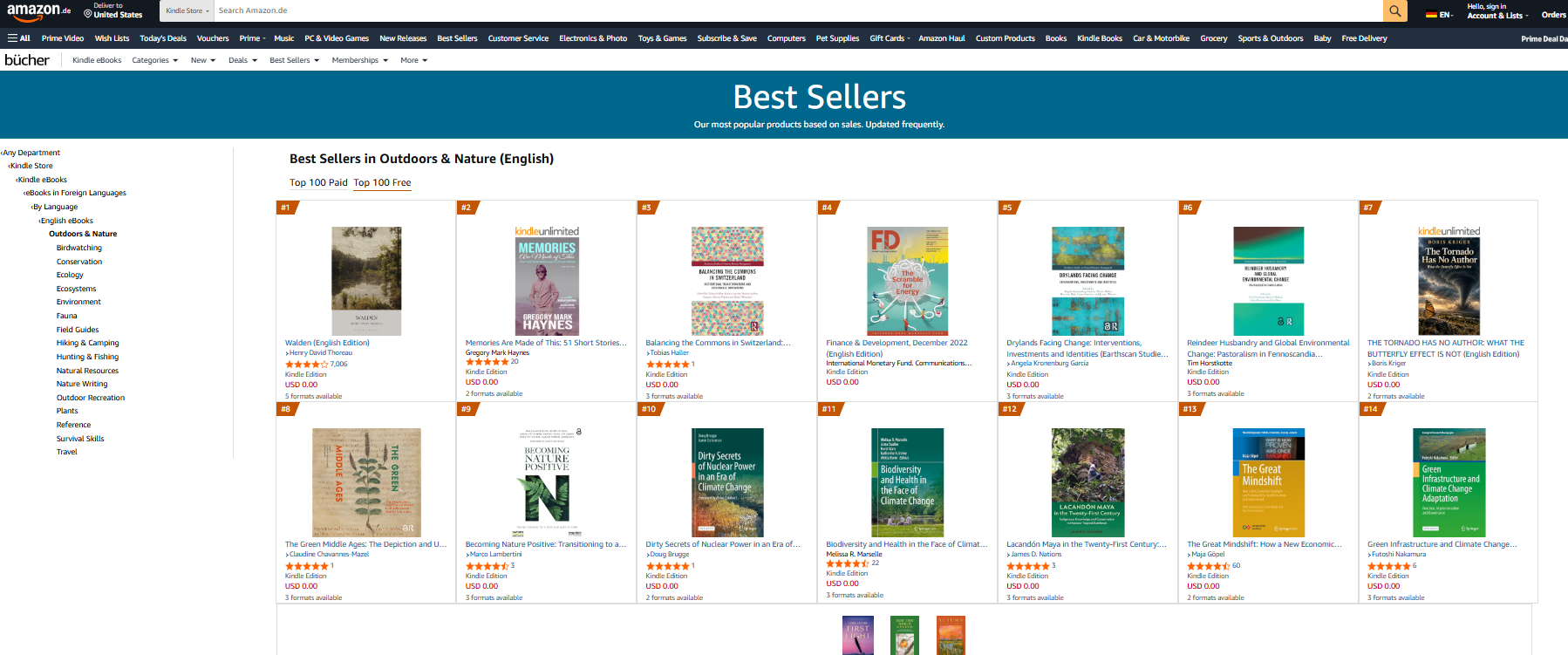
Task: Open Prime Video in navigation bar
Action: tap(63, 38)
